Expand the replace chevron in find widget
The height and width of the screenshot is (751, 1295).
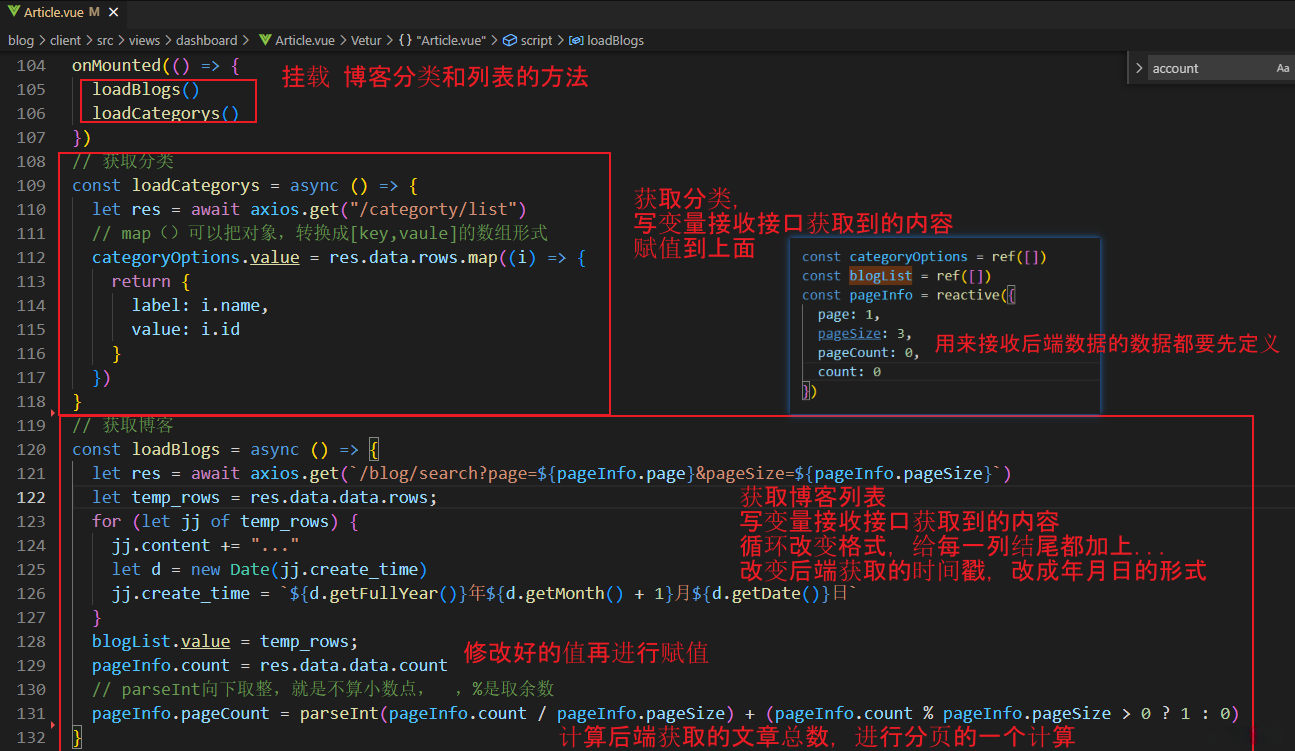(1139, 68)
